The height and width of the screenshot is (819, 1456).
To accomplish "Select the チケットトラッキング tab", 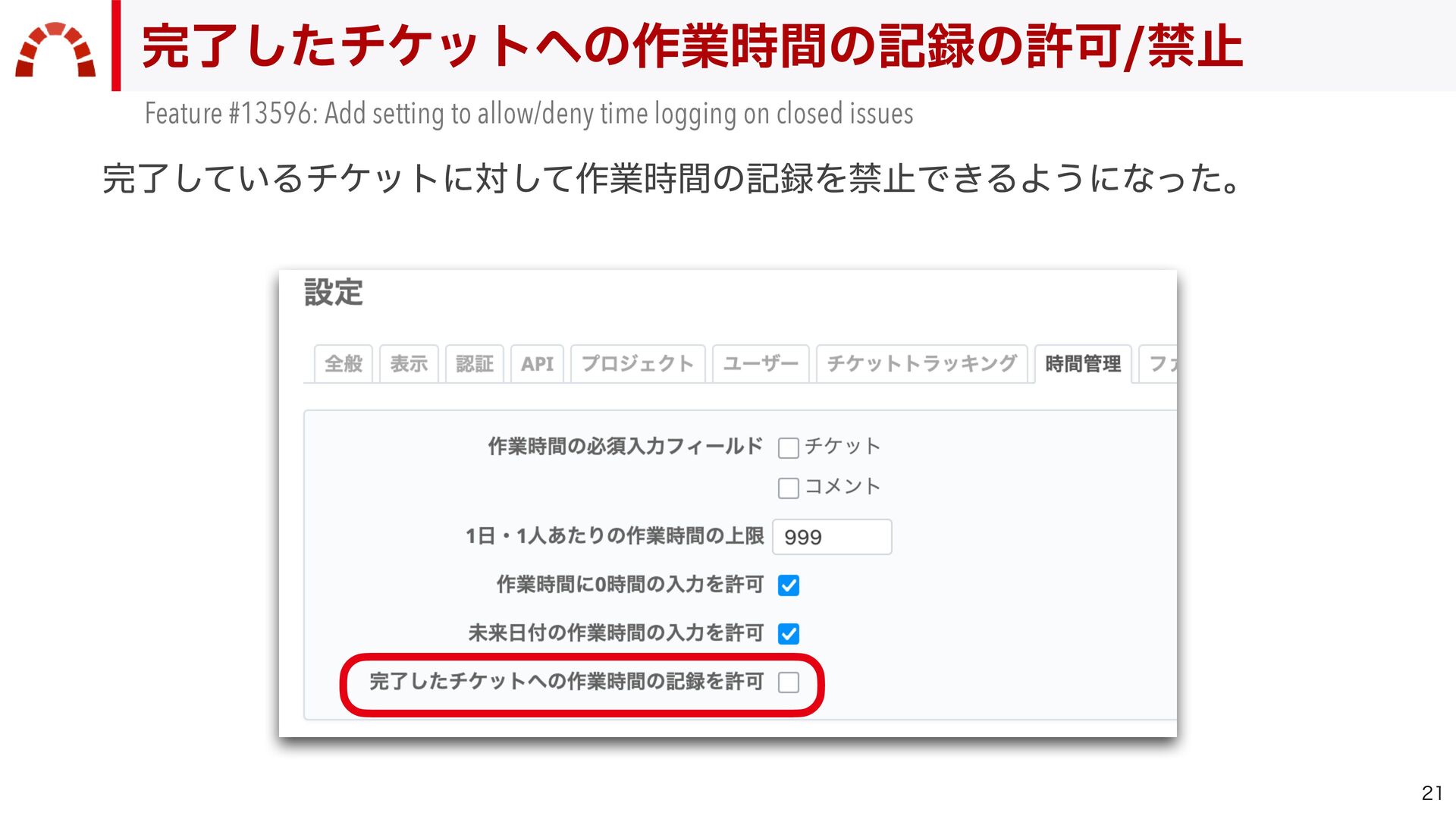I will coord(921,364).
